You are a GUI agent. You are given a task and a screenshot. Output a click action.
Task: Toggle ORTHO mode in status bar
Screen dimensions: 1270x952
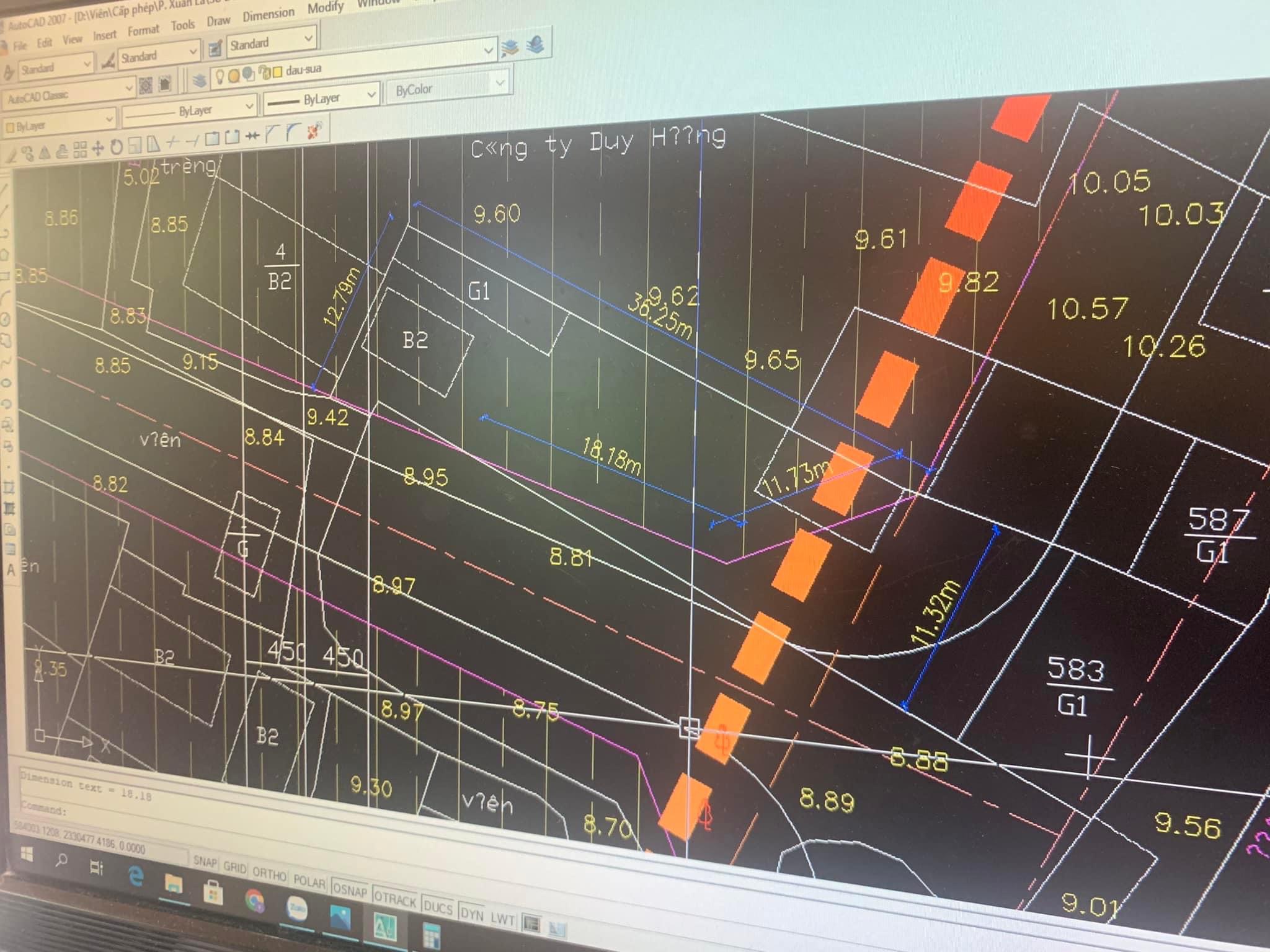(x=269, y=874)
